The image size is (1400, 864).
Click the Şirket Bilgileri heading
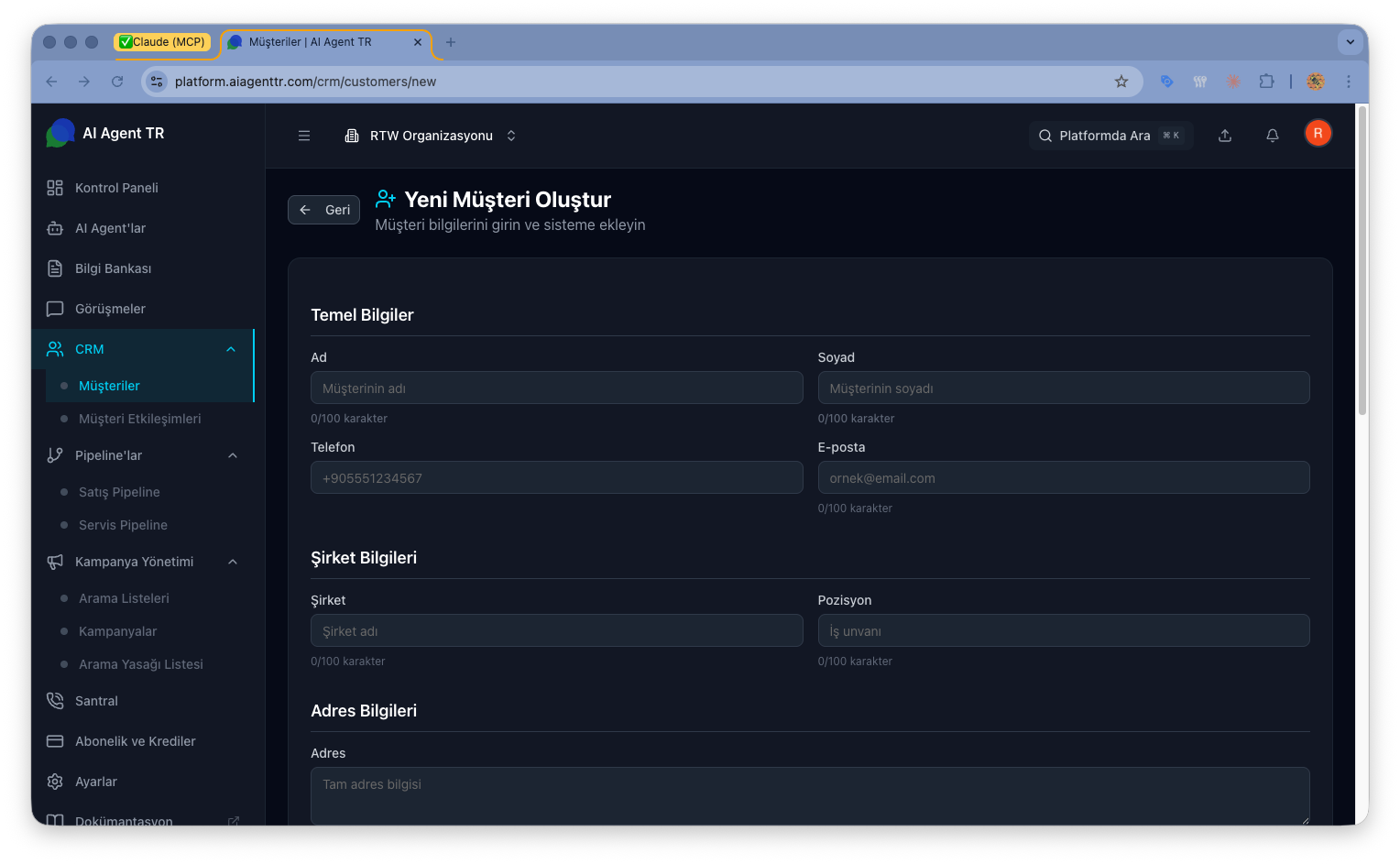pos(364,558)
